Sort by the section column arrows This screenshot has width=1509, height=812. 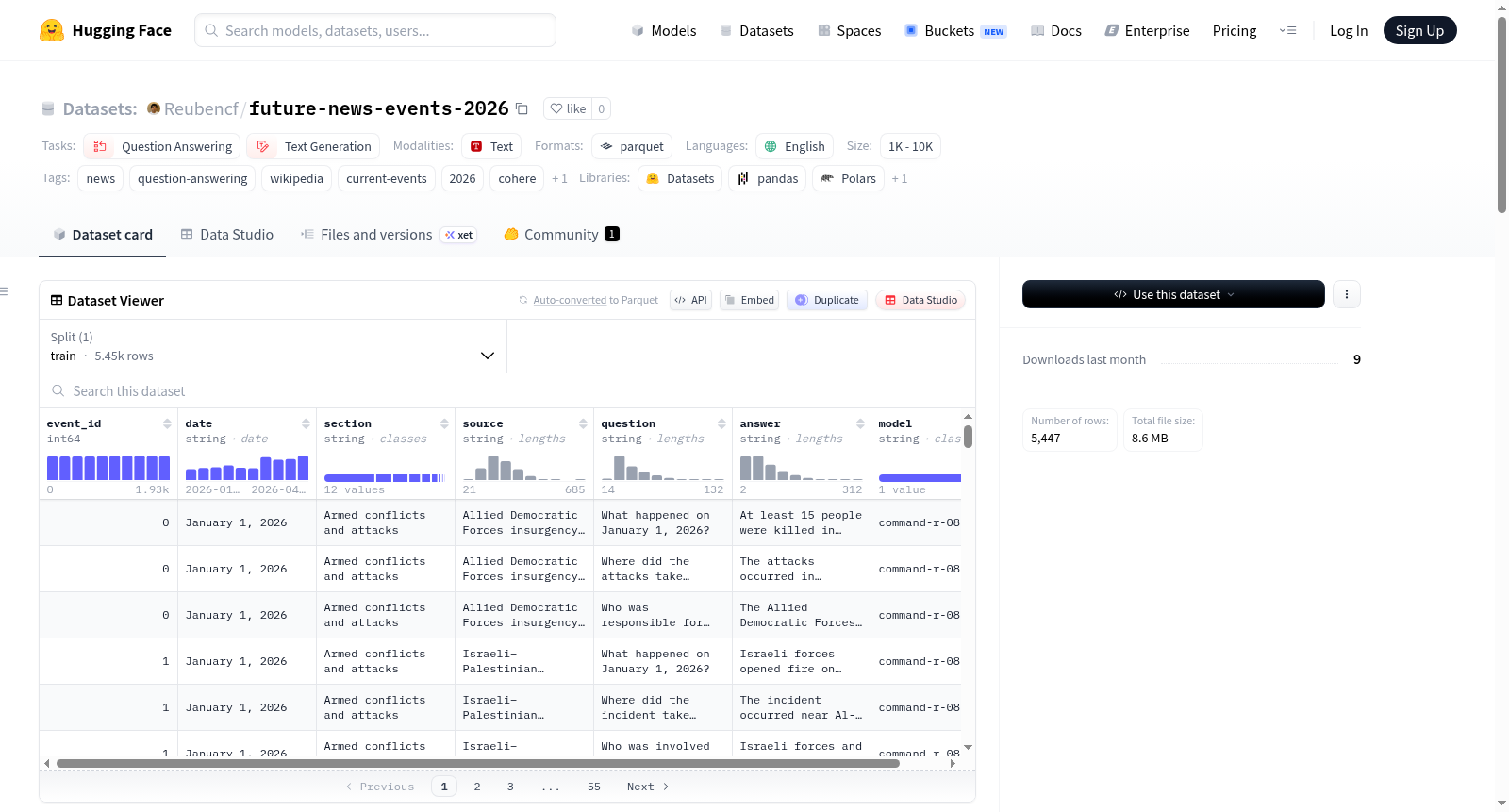point(444,423)
